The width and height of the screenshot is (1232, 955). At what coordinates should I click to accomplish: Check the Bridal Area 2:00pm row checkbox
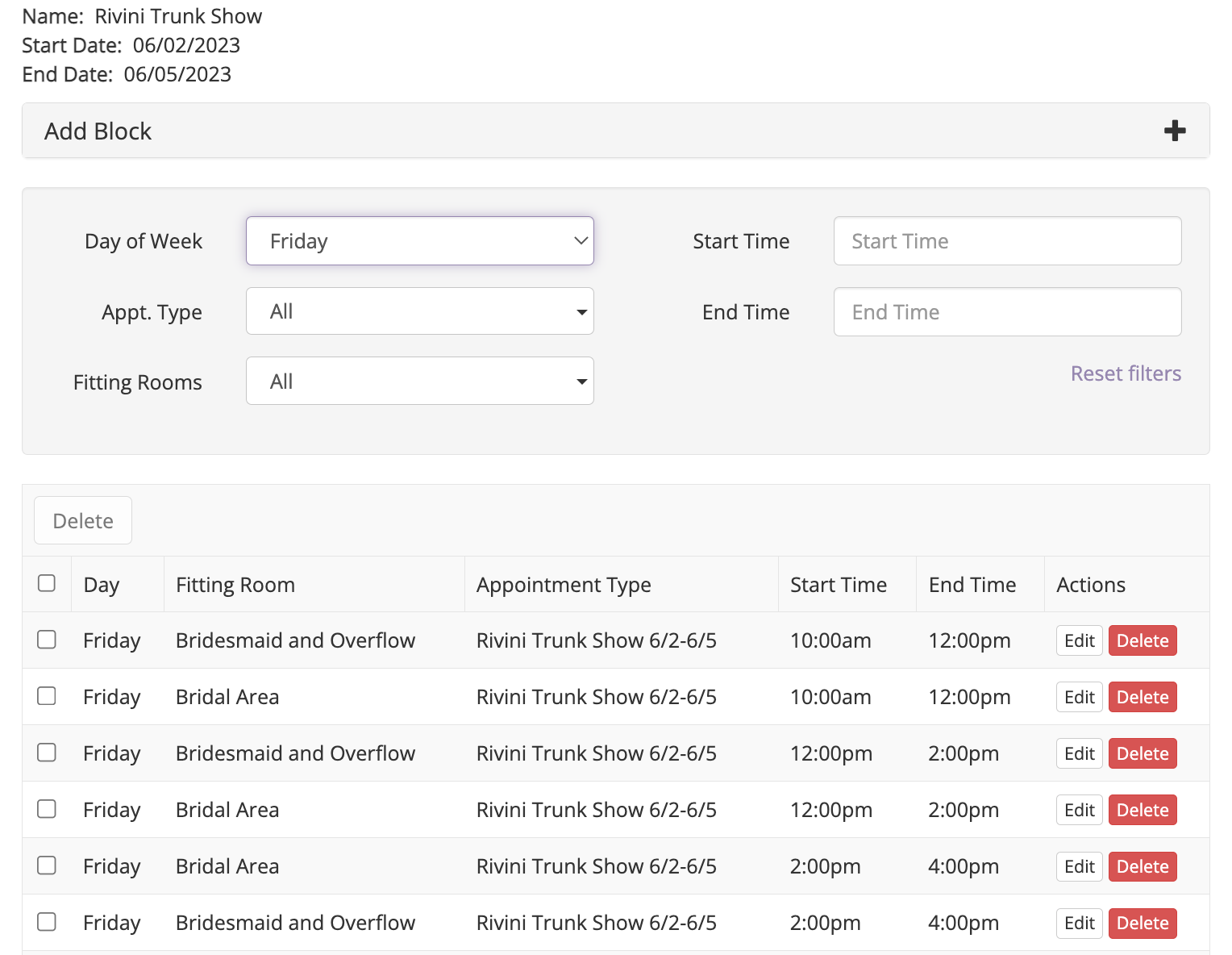[x=47, y=865]
